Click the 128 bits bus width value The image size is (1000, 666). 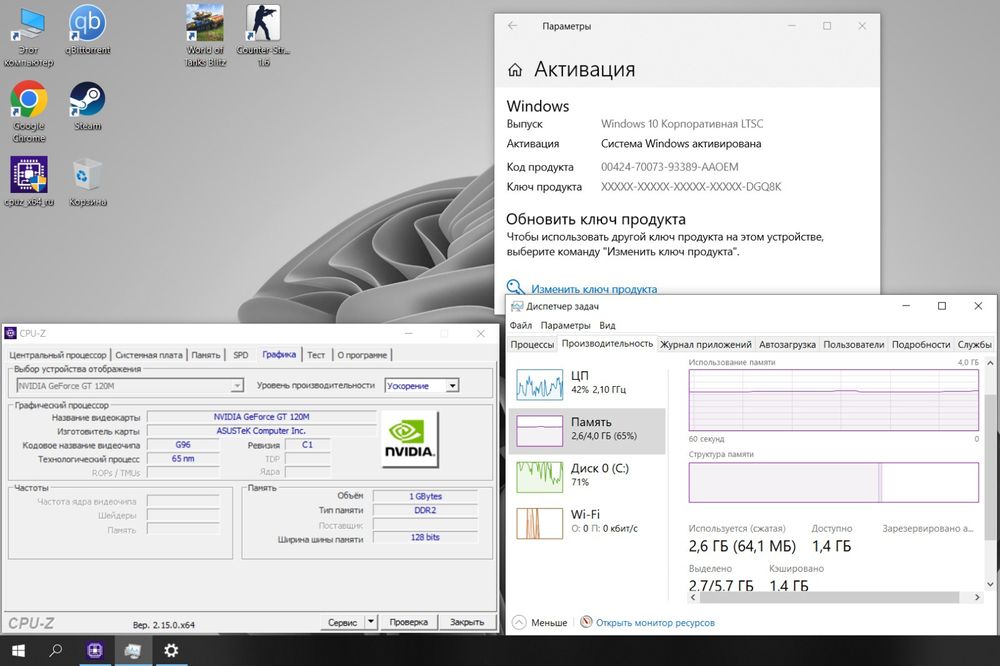[x=425, y=537]
